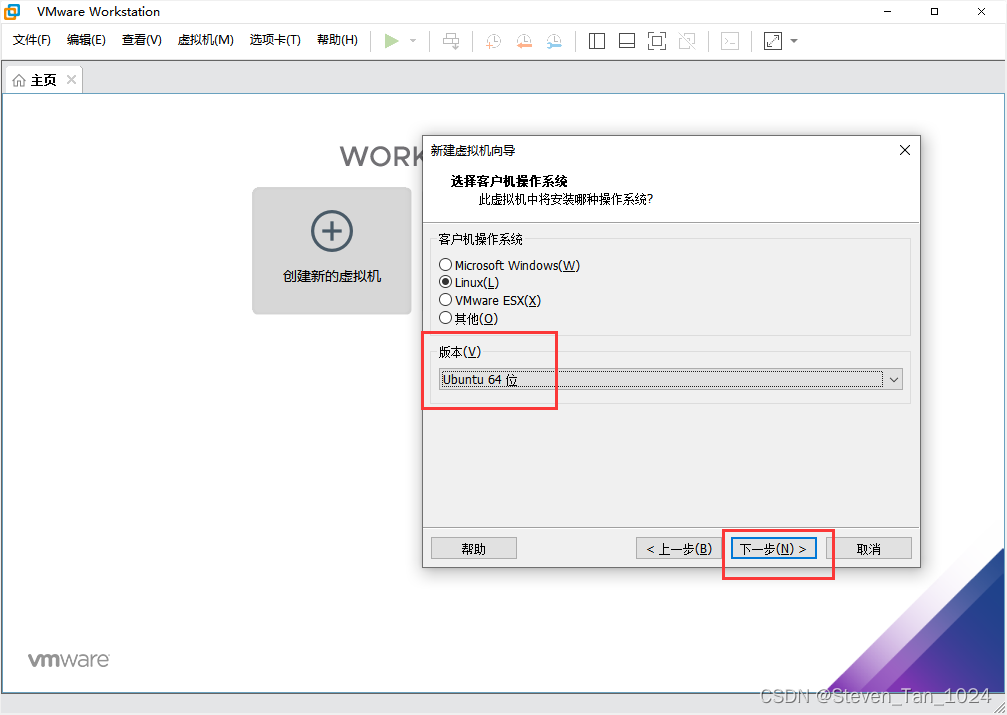Open the power options dropdown arrow
Screen dimensions: 1007x715
coord(413,41)
